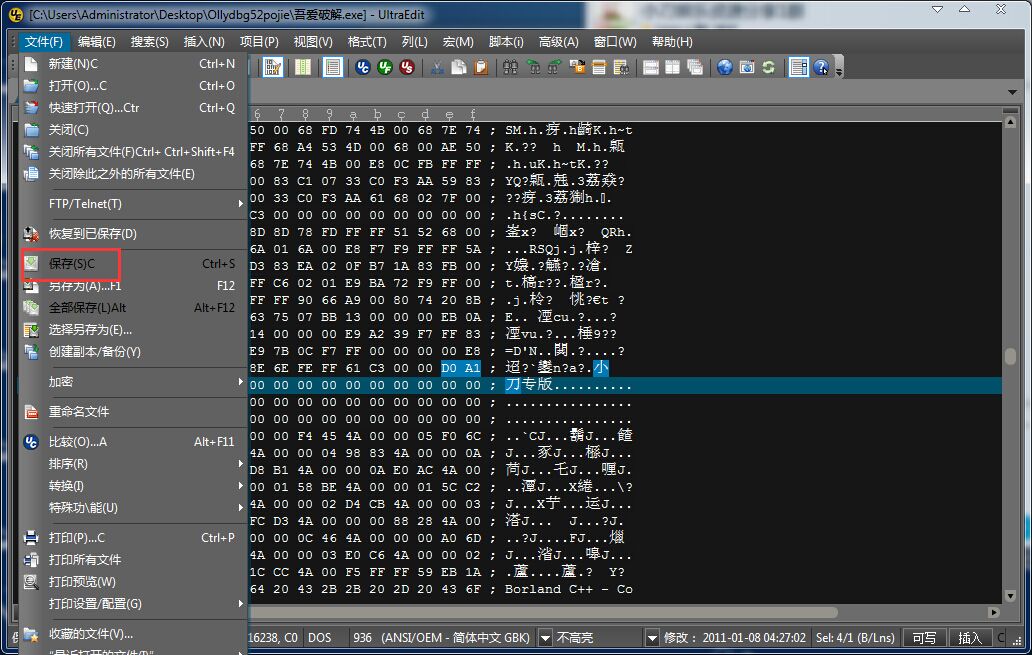1032x655 pixels.
Task: Open the encoding dropdown after GBK
Action: point(546,638)
